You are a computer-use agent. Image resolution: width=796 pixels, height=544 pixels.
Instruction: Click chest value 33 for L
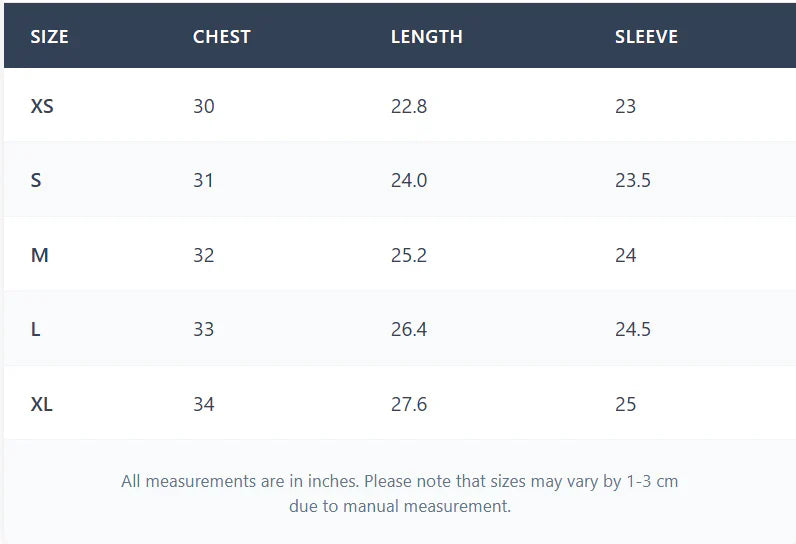point(203,329)
